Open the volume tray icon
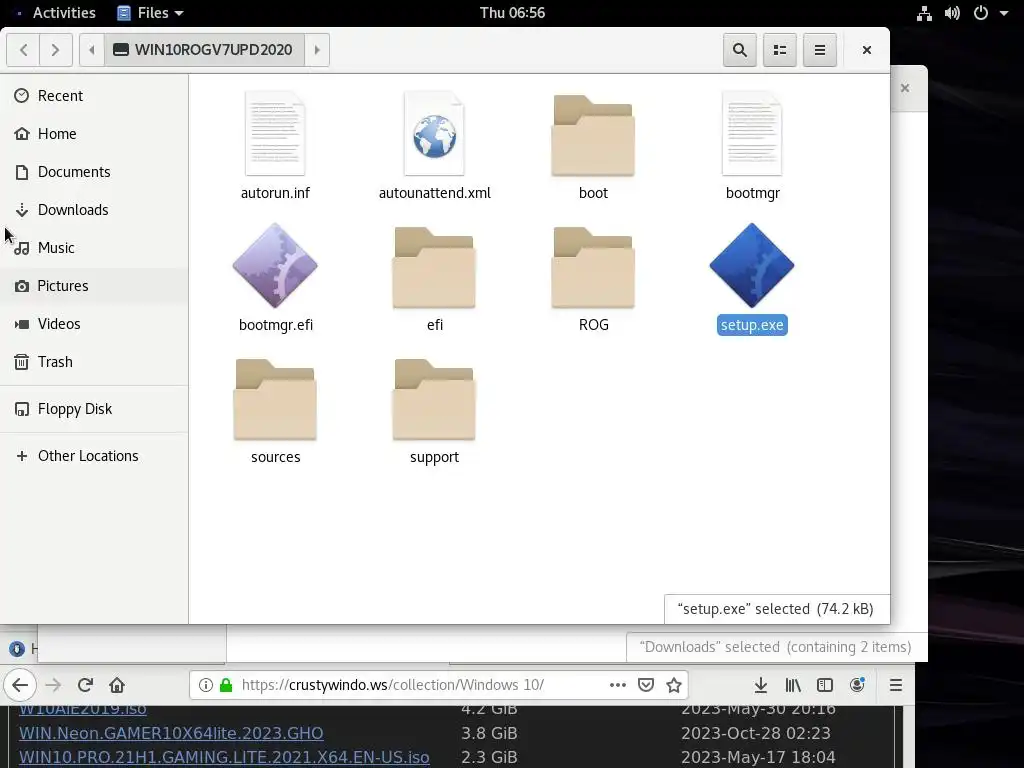The image size is (1024, 768). coord(952,13)
